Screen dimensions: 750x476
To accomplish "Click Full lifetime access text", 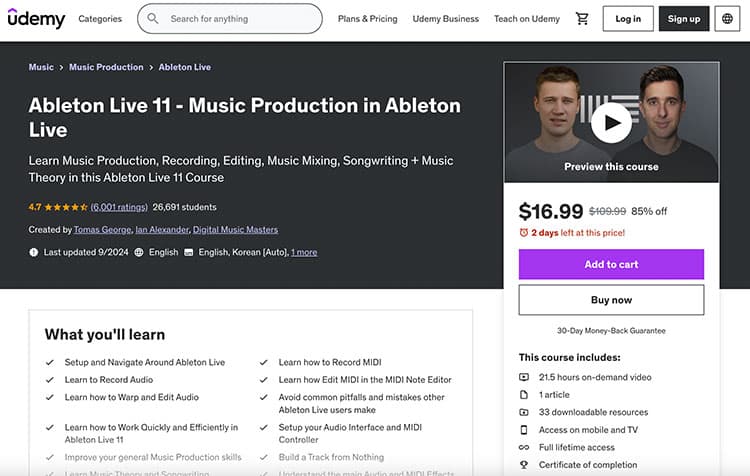I will click(x=576, y=447).
